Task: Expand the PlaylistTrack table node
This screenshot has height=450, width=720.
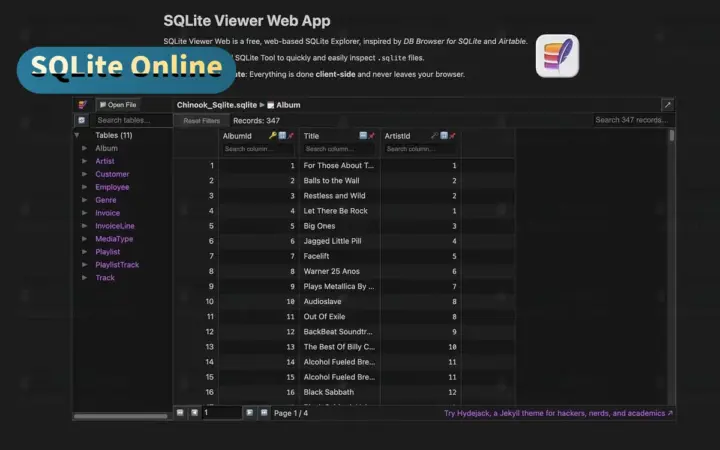Action: click(x=84, y=264)
